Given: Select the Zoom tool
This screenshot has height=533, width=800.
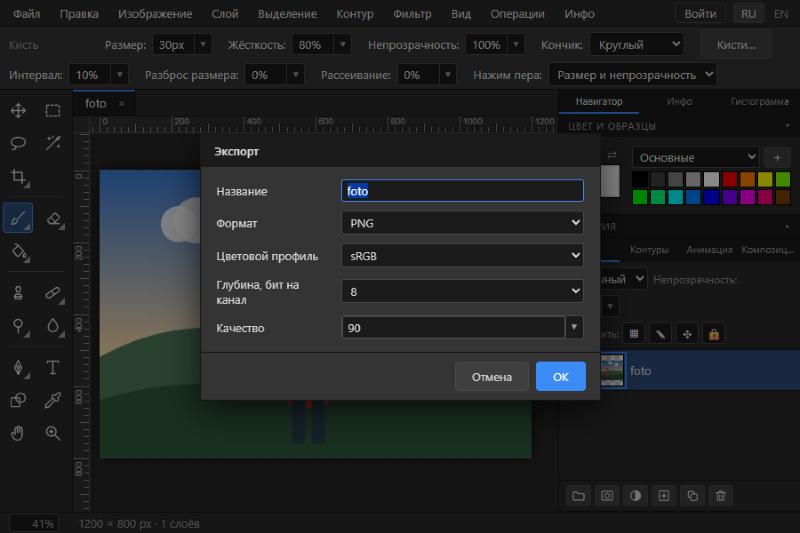Looking at the screenshot, I should click(x=53, y=433).
